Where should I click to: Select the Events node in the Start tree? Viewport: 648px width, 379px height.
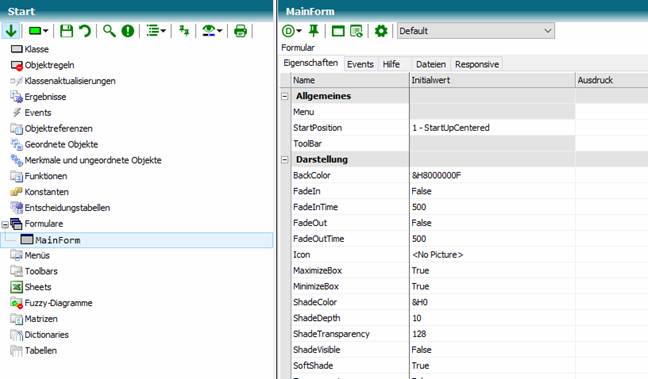point(38,112)
